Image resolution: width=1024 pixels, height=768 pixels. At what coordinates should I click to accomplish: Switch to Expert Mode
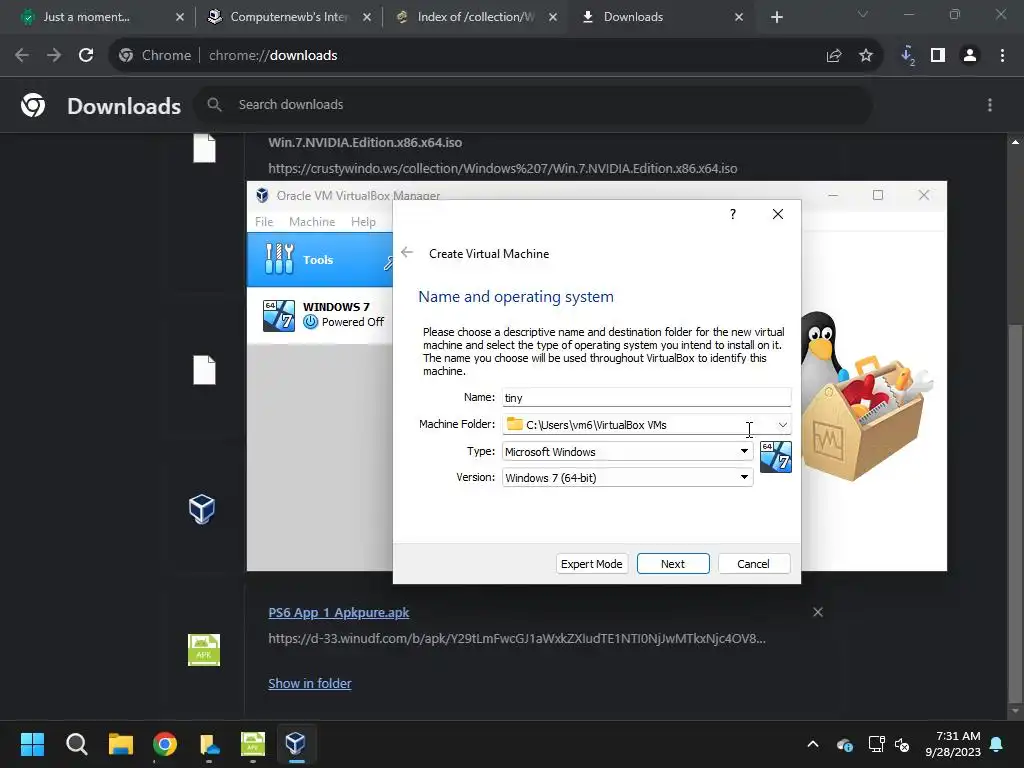[592, 564]
